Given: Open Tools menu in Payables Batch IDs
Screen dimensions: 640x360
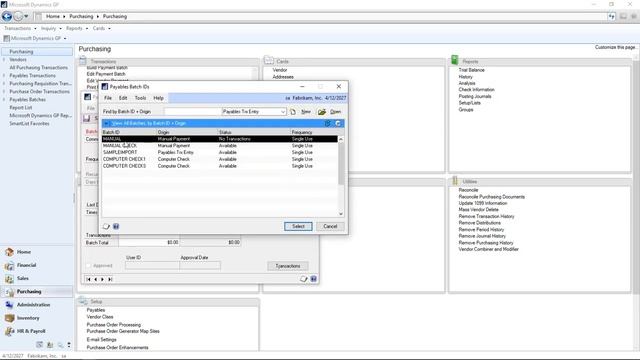Looking at the screenshot, I should tap(140, 98).
